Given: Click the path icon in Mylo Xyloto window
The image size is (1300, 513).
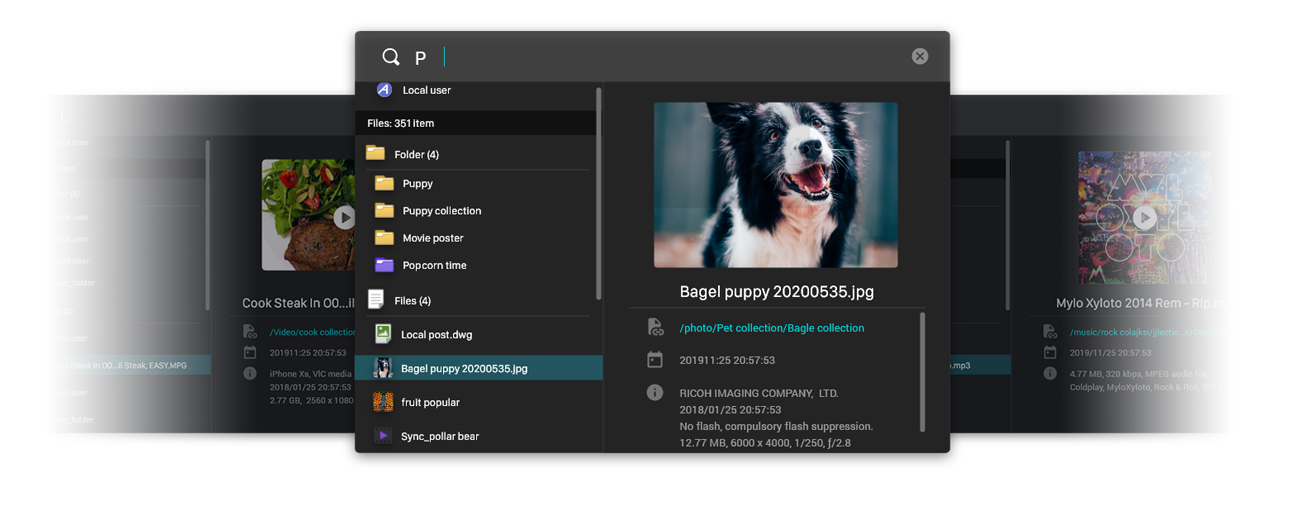Looking at the screenshot, I should tap(1050, 332).
